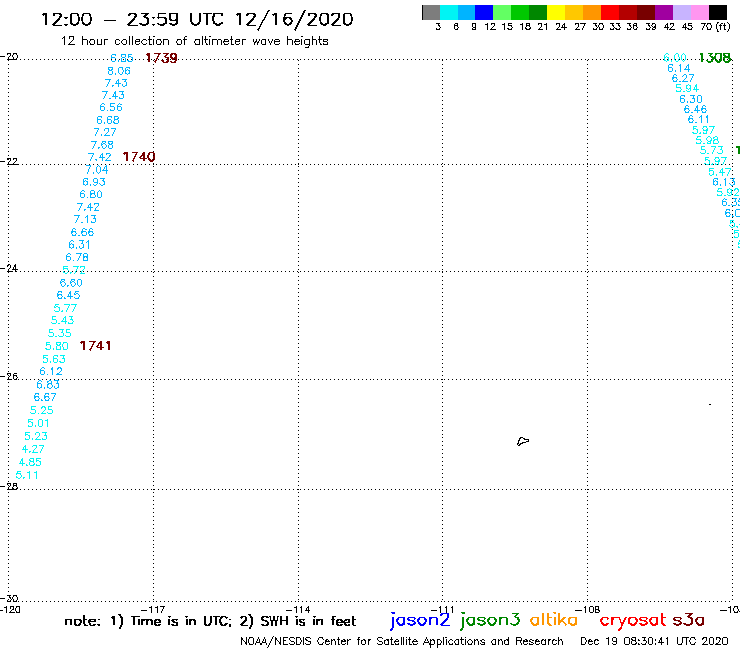This screenshot has width=740, height=650.
Task: Click the lavender swatch in the color scale
Action: (681, 12)
